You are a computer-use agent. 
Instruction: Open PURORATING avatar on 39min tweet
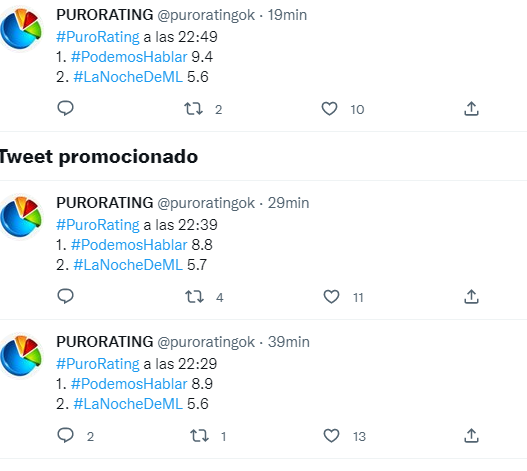click(21, 355)
